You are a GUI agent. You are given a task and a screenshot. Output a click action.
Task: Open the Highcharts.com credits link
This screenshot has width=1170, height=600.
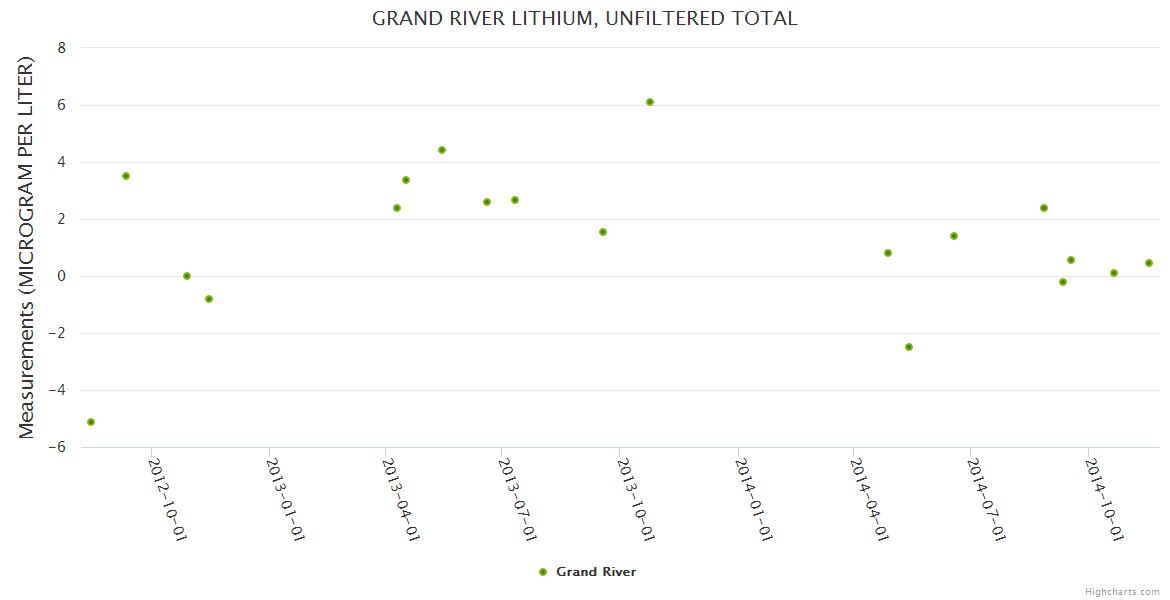click(1122, 592)
